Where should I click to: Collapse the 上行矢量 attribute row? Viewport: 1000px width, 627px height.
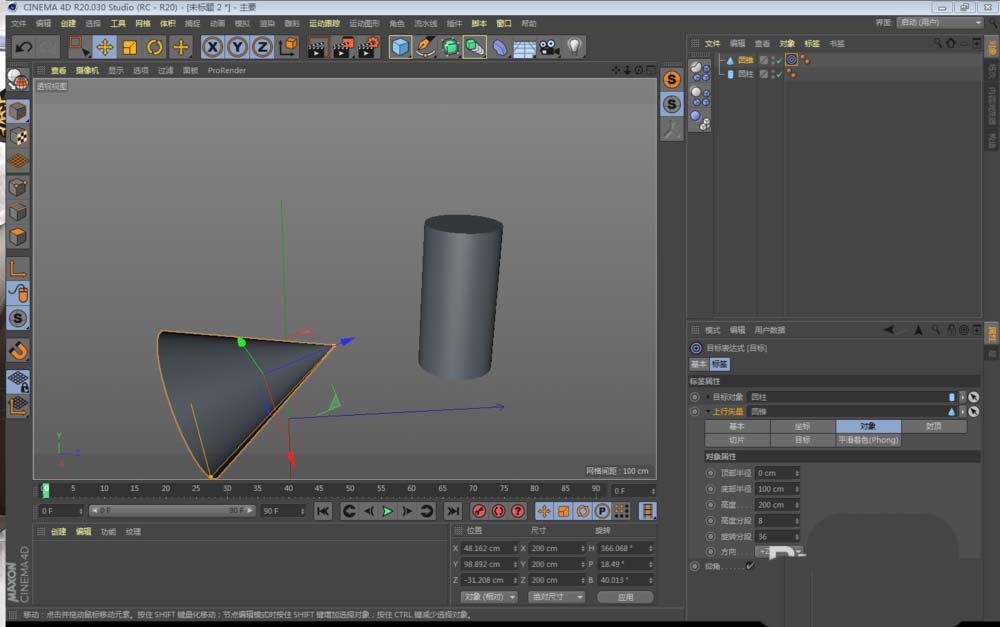(x=710, y=411)
